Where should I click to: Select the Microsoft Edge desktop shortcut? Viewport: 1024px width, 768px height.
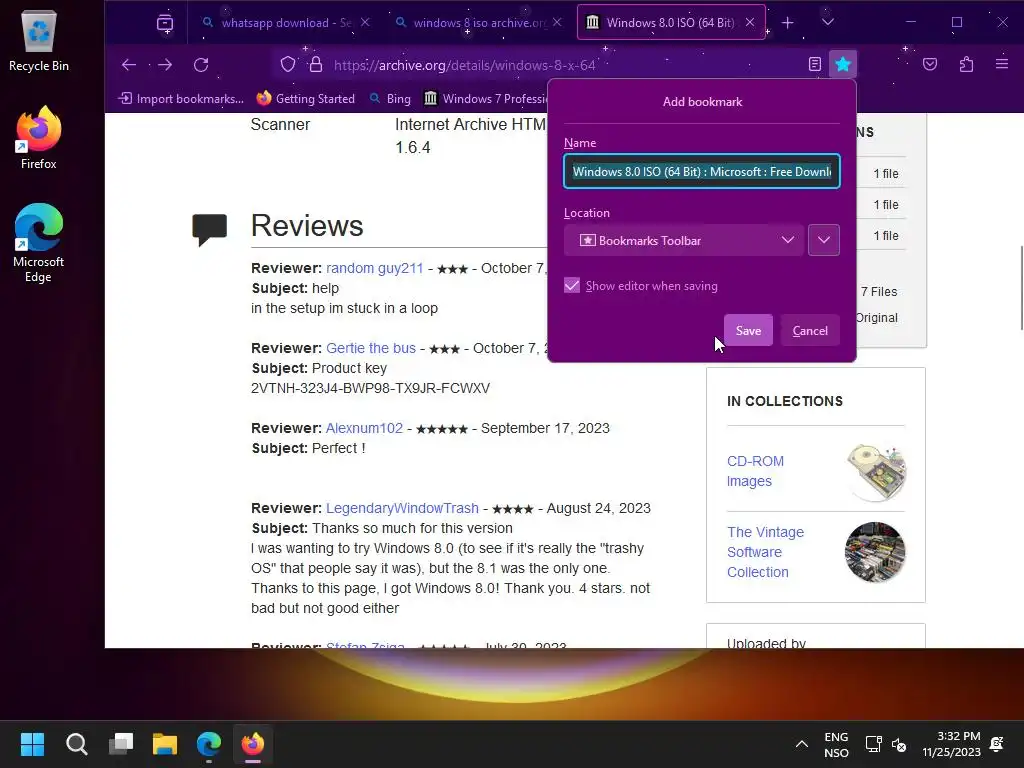coord(39,243)
